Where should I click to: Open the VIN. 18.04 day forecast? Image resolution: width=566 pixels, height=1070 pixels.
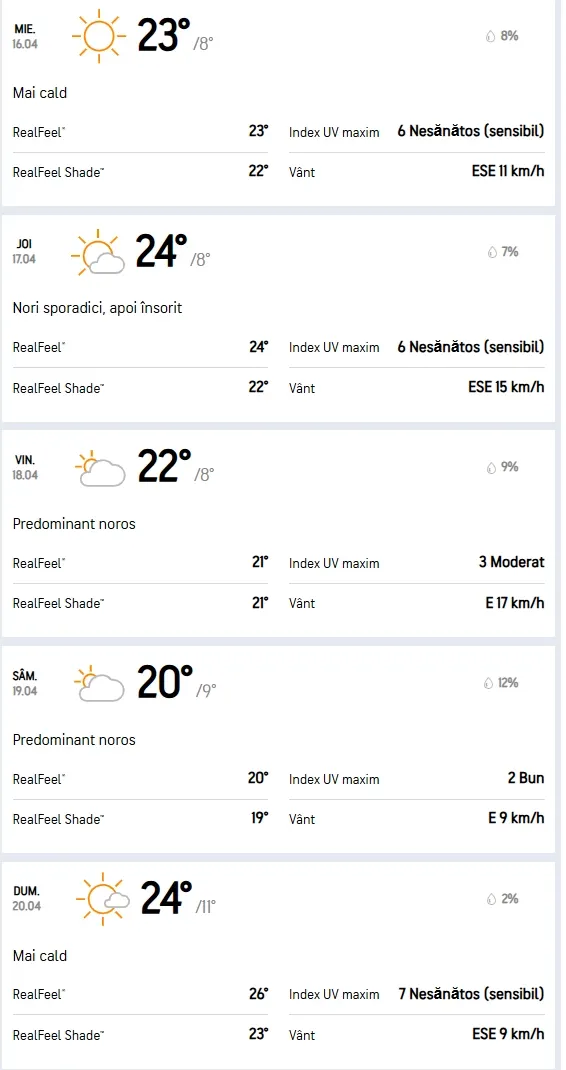(x=278, y=534)
